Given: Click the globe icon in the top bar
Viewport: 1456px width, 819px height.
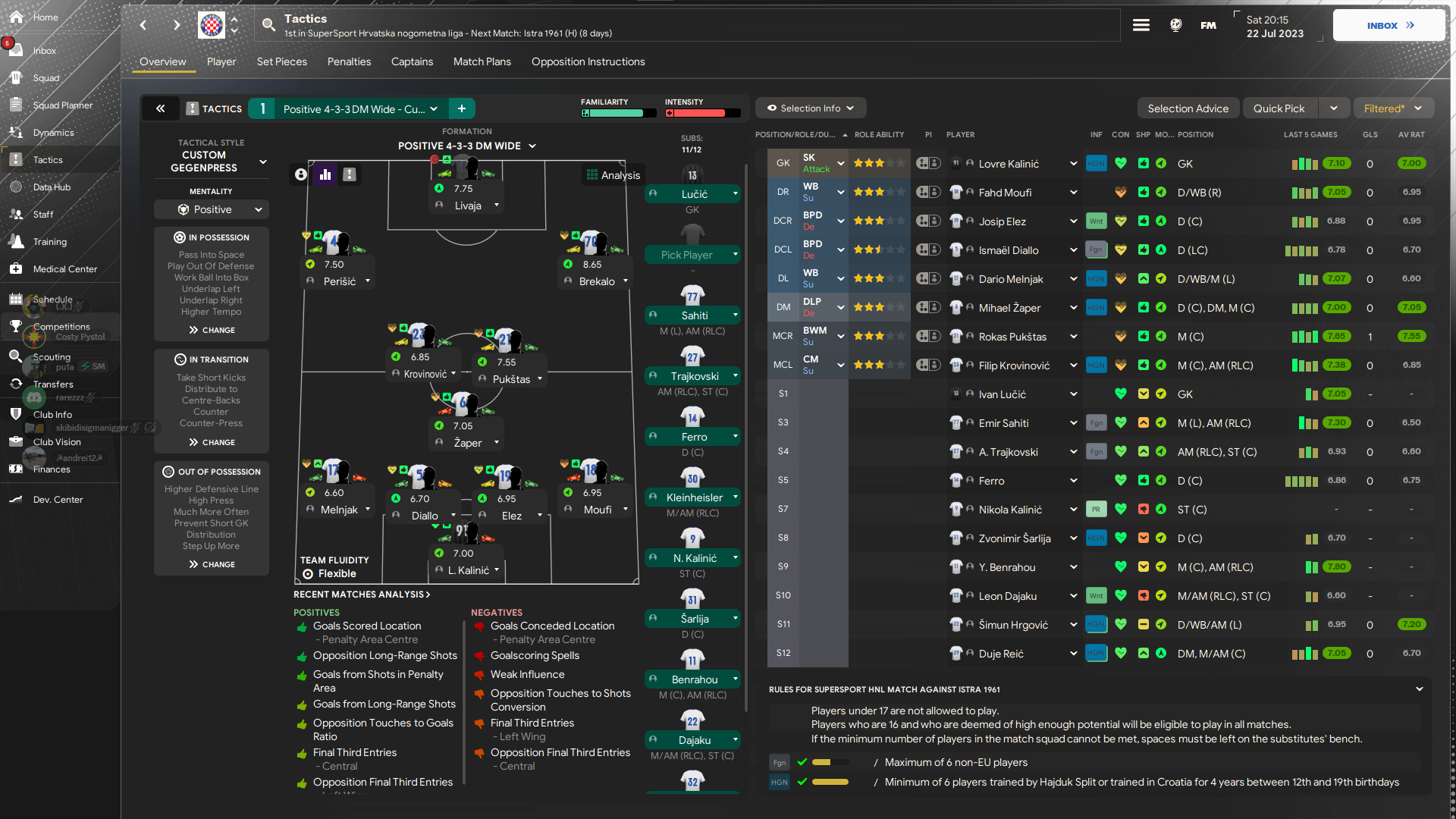Looking at the screenshot, I should pos(1175,25).
